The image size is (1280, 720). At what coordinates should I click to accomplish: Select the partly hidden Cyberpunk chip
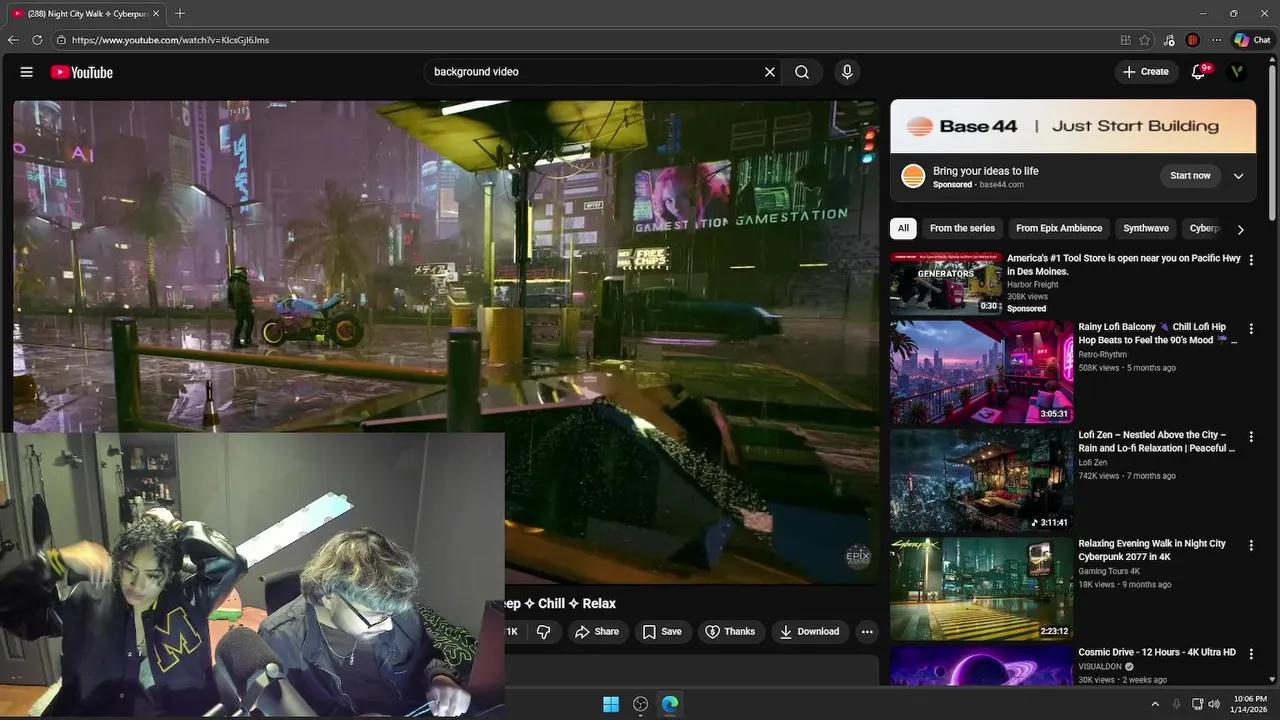point(1204,228)
